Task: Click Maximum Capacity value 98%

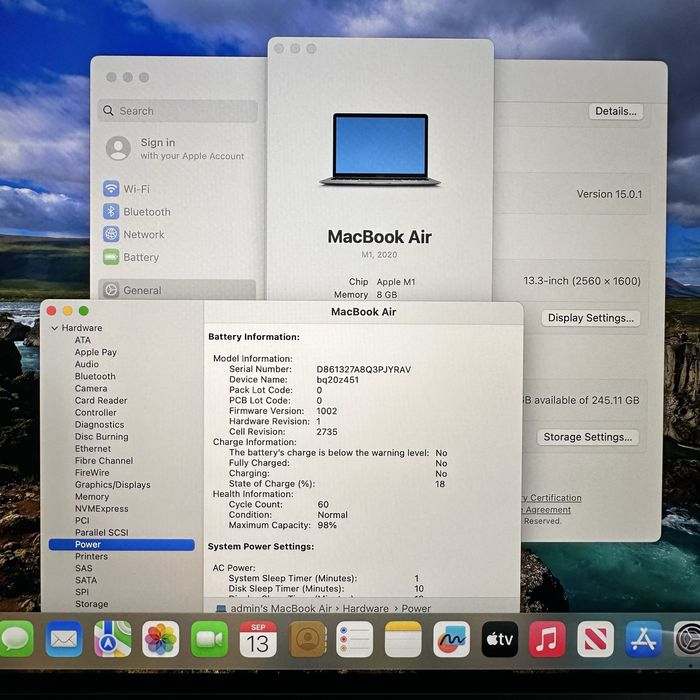Action: pyautogui.click(x=327, y=525)
